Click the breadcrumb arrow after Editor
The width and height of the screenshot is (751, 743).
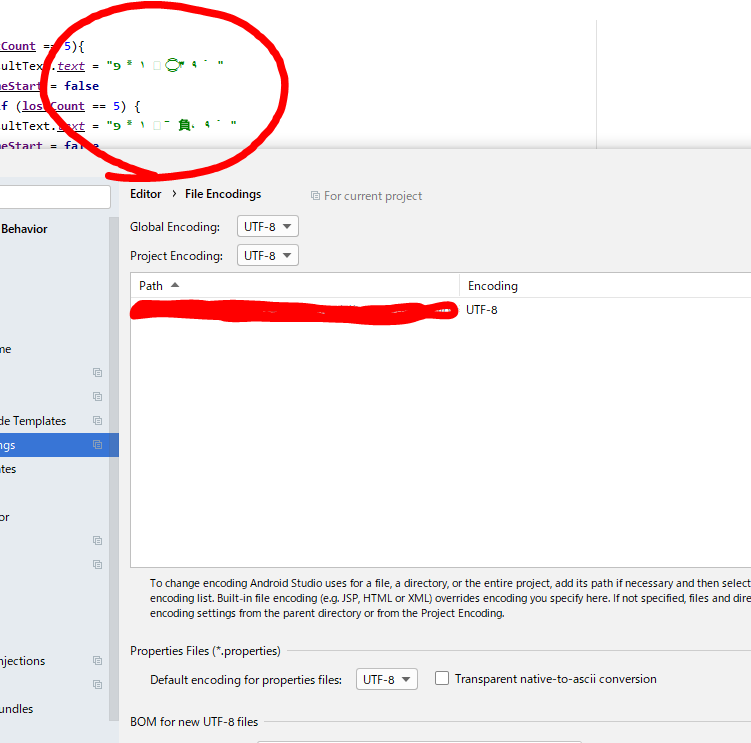(173, 194)
